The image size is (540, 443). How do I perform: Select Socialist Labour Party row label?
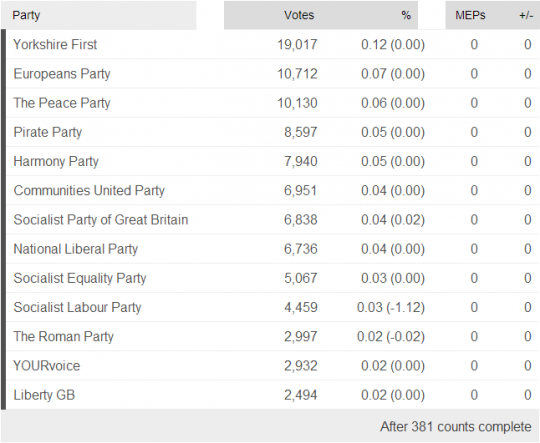(x=77, y=307)
